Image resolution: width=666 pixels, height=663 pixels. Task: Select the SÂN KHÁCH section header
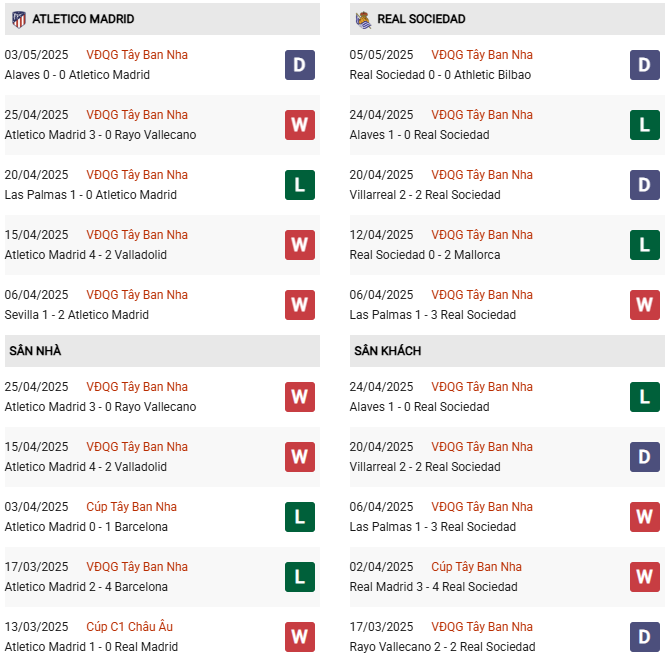pyautogui.click(x=507, y=351)
